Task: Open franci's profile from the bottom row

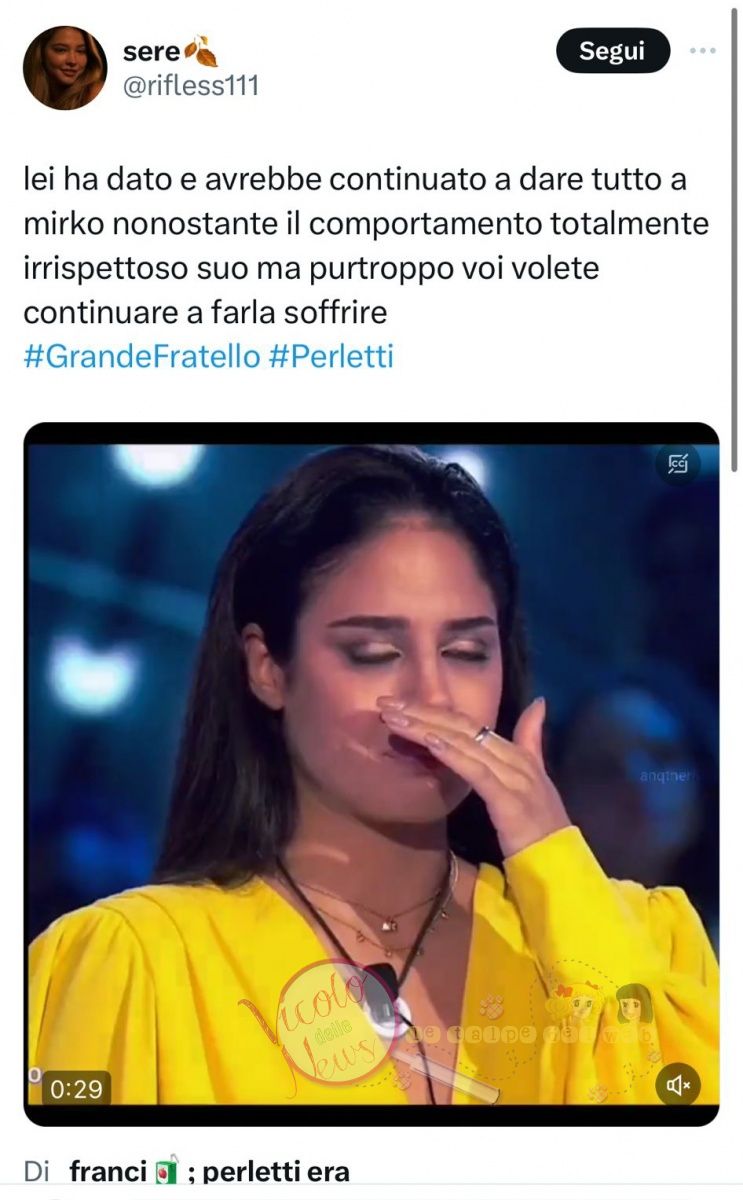Action: click(x=108, y=1171)
